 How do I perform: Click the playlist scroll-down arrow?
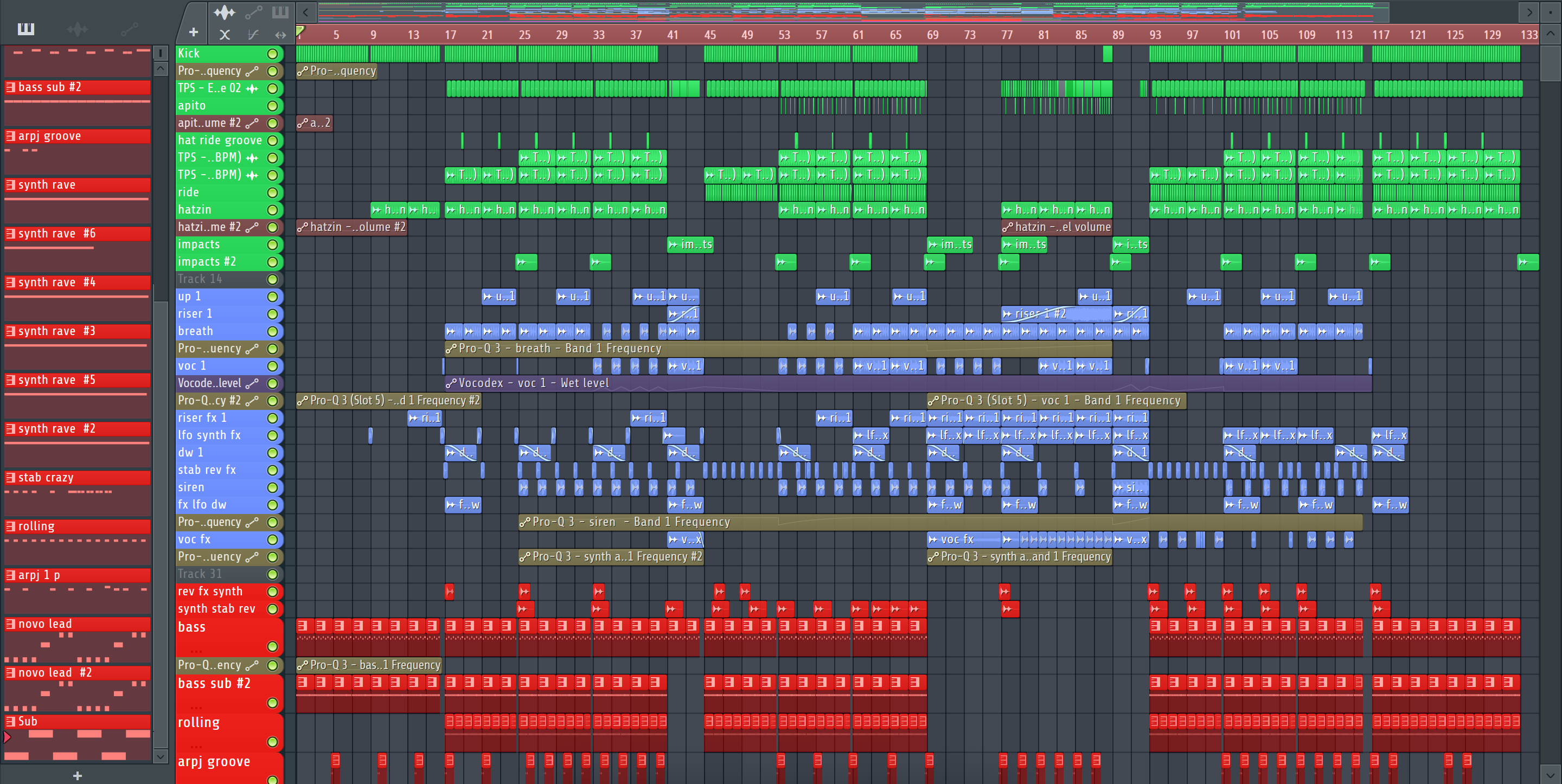point(1551,774)
